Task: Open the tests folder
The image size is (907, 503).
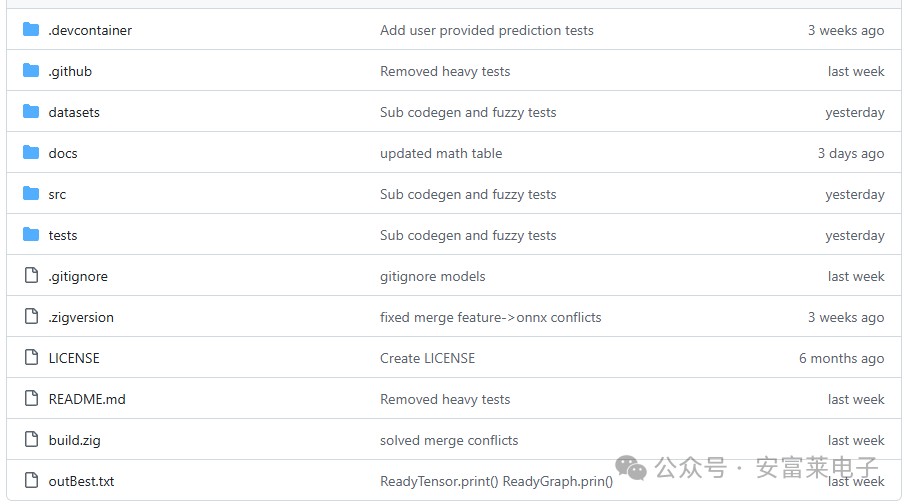Action: [x=63, y=235]
